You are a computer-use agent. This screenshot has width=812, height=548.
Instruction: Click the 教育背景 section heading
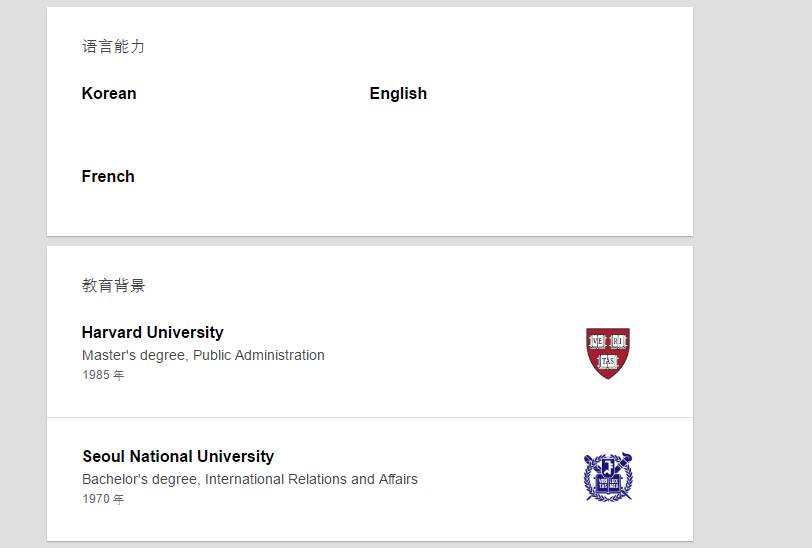[x=113, y=285]
